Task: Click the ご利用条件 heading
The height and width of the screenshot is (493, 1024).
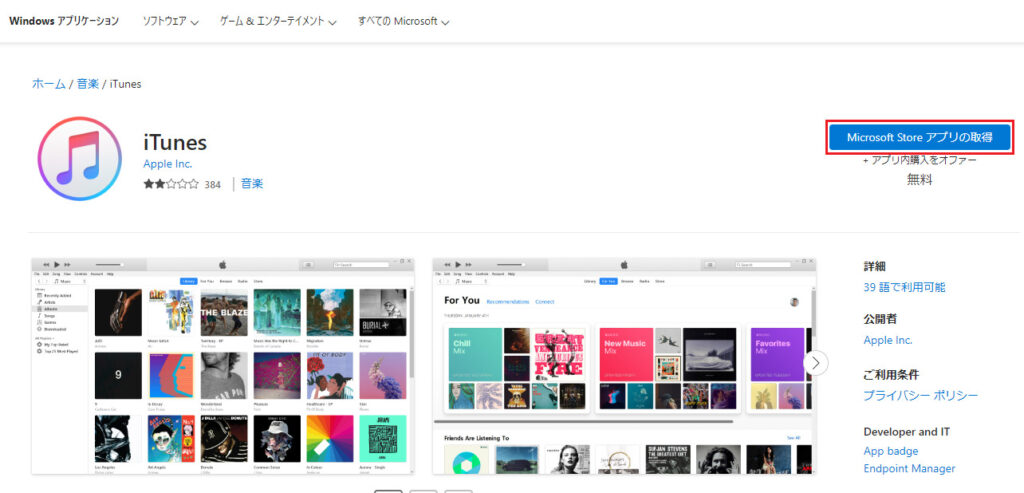Action: 891,375
